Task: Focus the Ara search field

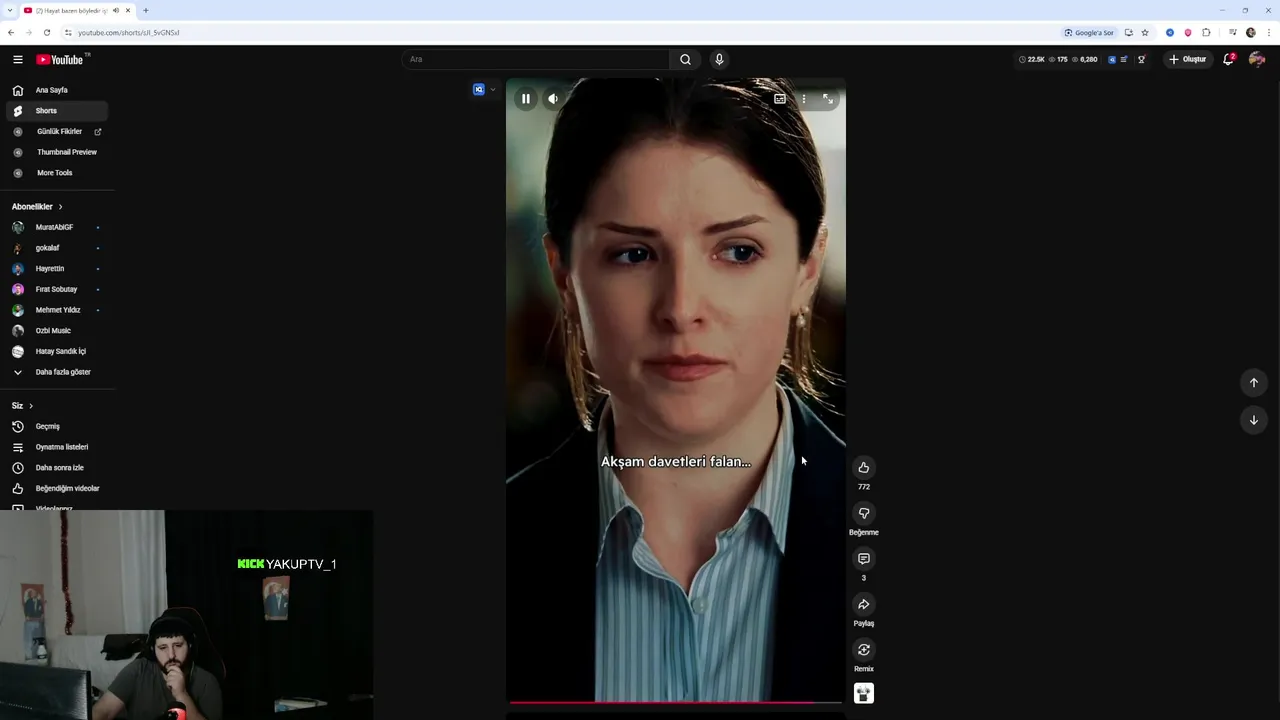Action: coord(536,59)
